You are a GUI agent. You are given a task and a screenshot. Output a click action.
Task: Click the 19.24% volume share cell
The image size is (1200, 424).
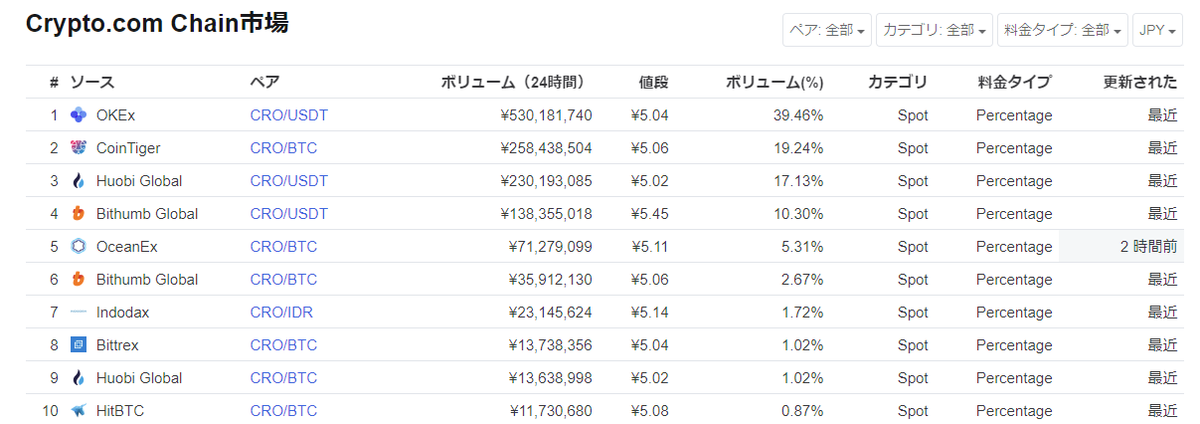(x=799, y=148)
